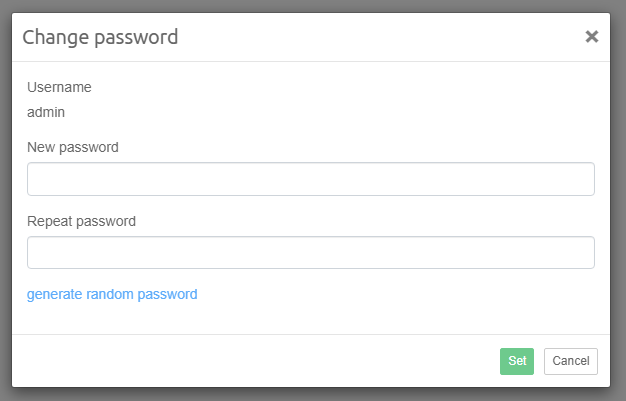The image size is (626, 401).
Task: Close the Change password dialog with X
Action: [591, 37]
